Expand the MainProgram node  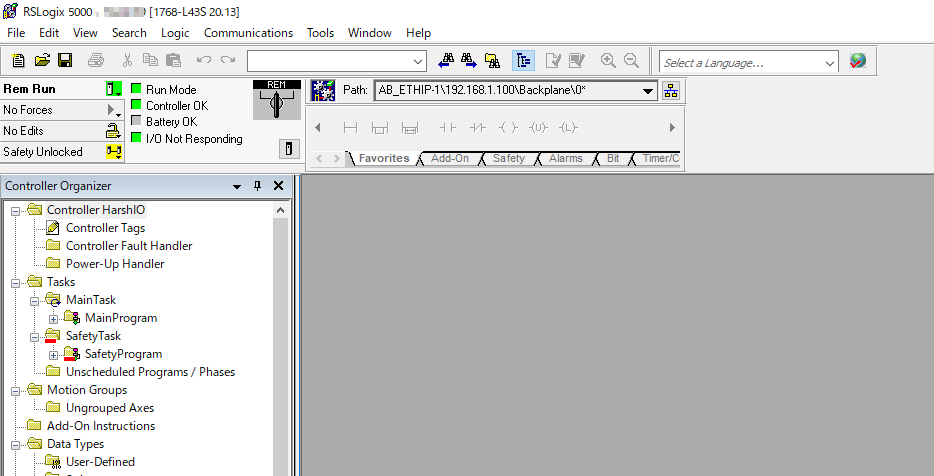point(54,319)
